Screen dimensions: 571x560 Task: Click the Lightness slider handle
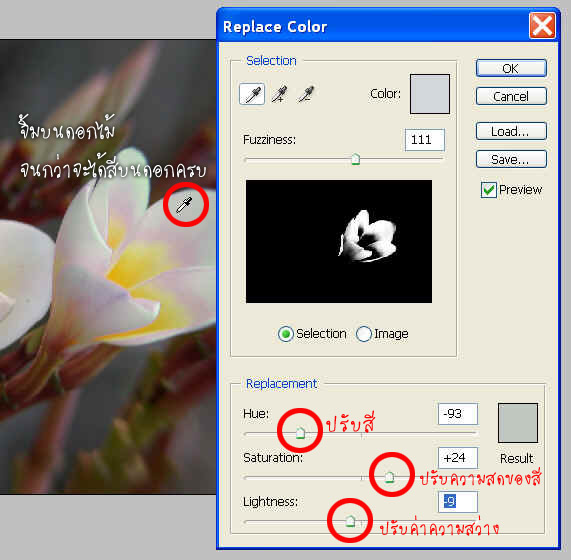(350, 521)
